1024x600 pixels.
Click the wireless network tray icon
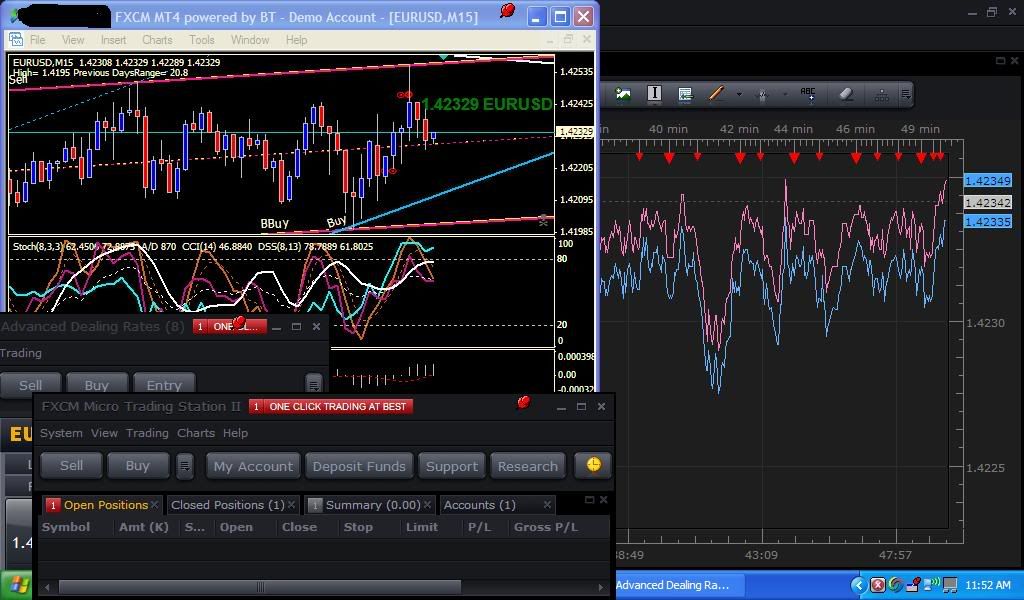931,584
